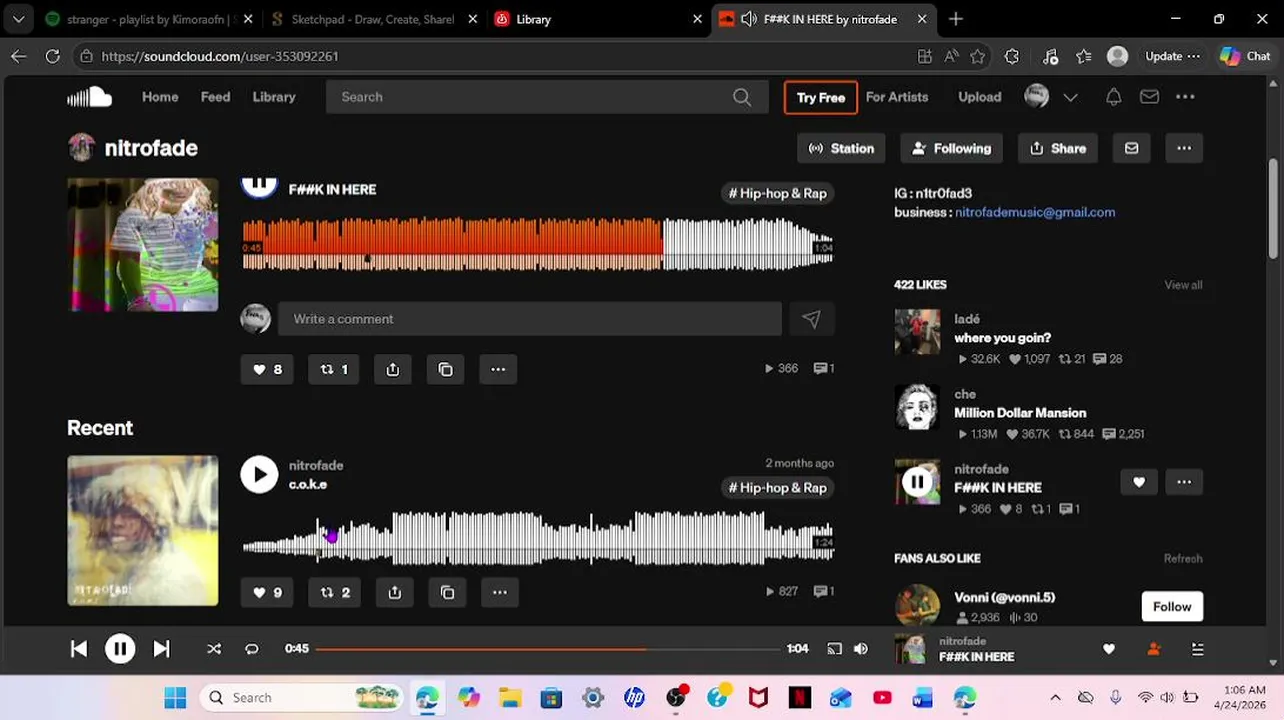Share the F##K IN HERE track
The image size is (1284, 720).
point(393,369)
